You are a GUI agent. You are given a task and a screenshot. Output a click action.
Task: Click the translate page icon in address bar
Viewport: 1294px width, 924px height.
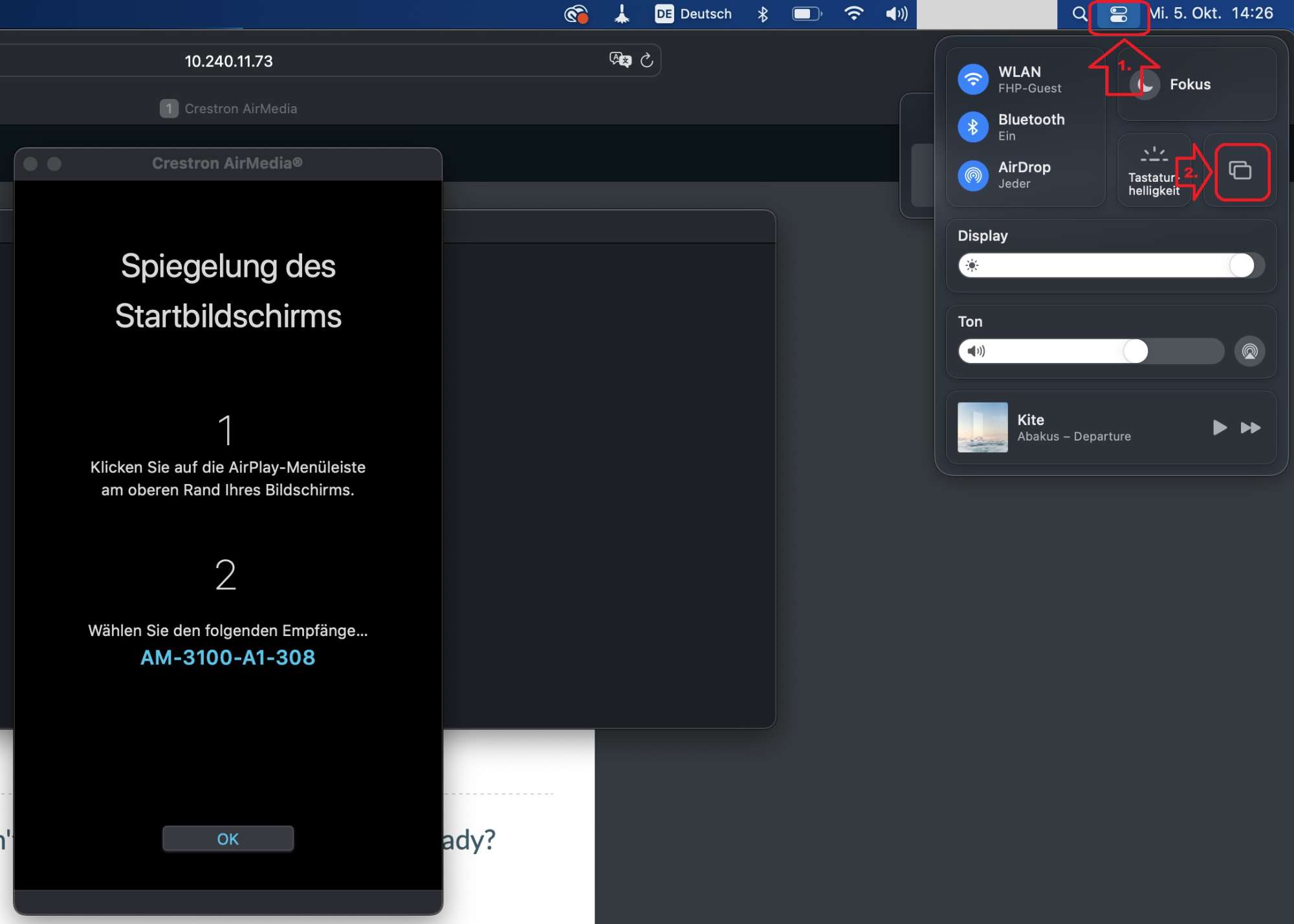(620, 60)
